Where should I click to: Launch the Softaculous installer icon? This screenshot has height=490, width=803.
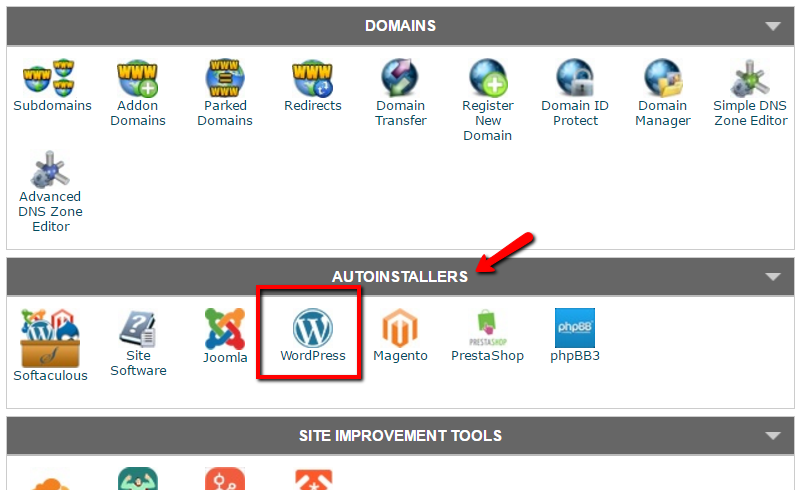50,337
